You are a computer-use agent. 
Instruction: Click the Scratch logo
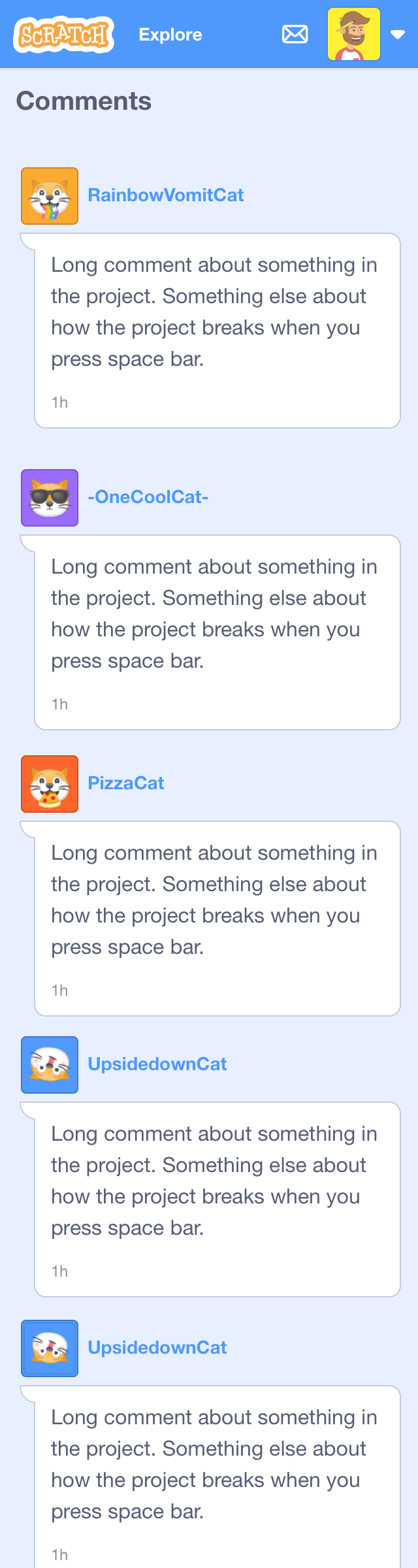click(63, 33)
